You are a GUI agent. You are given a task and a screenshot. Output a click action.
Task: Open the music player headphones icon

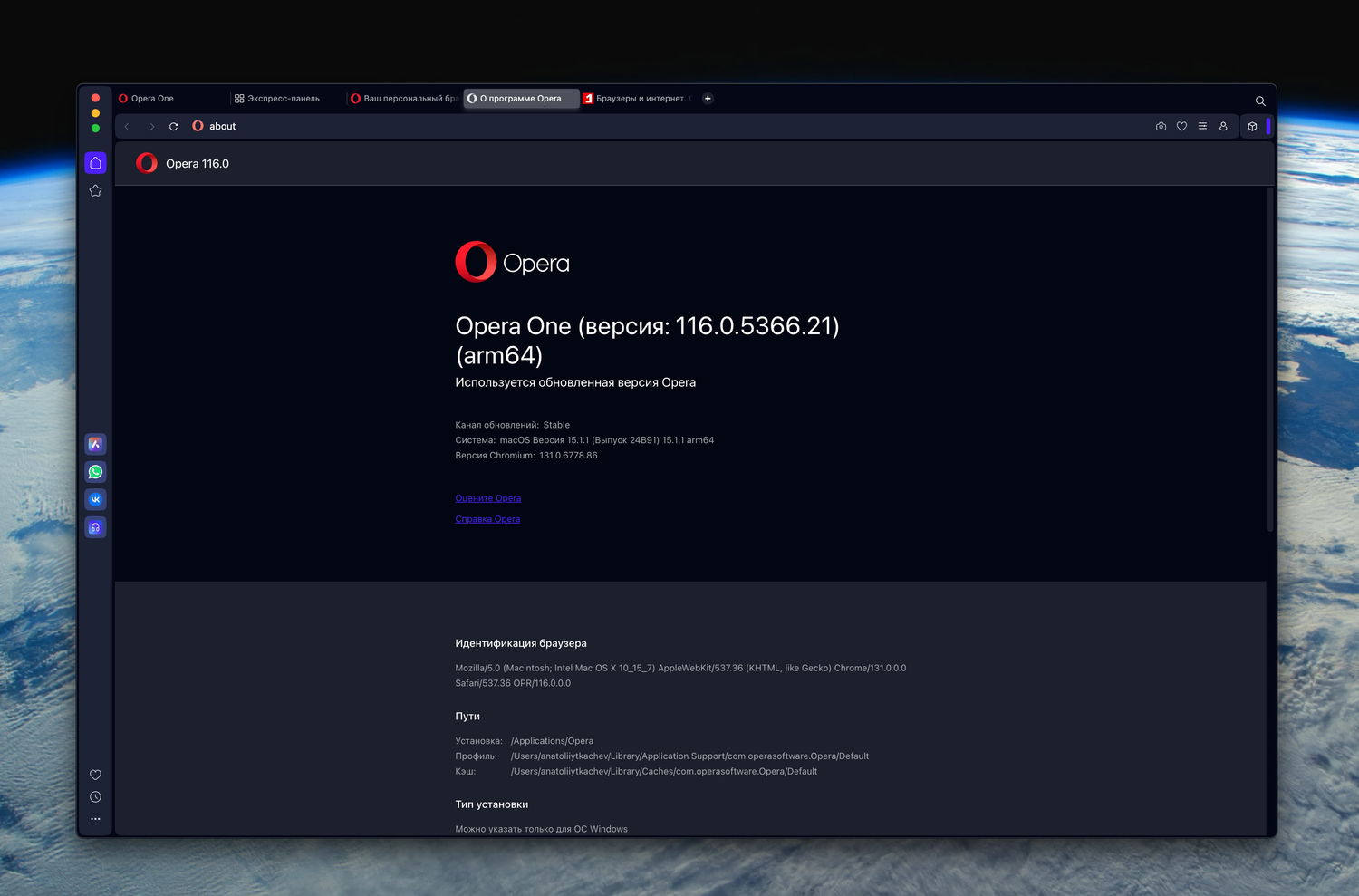point(95,527)
